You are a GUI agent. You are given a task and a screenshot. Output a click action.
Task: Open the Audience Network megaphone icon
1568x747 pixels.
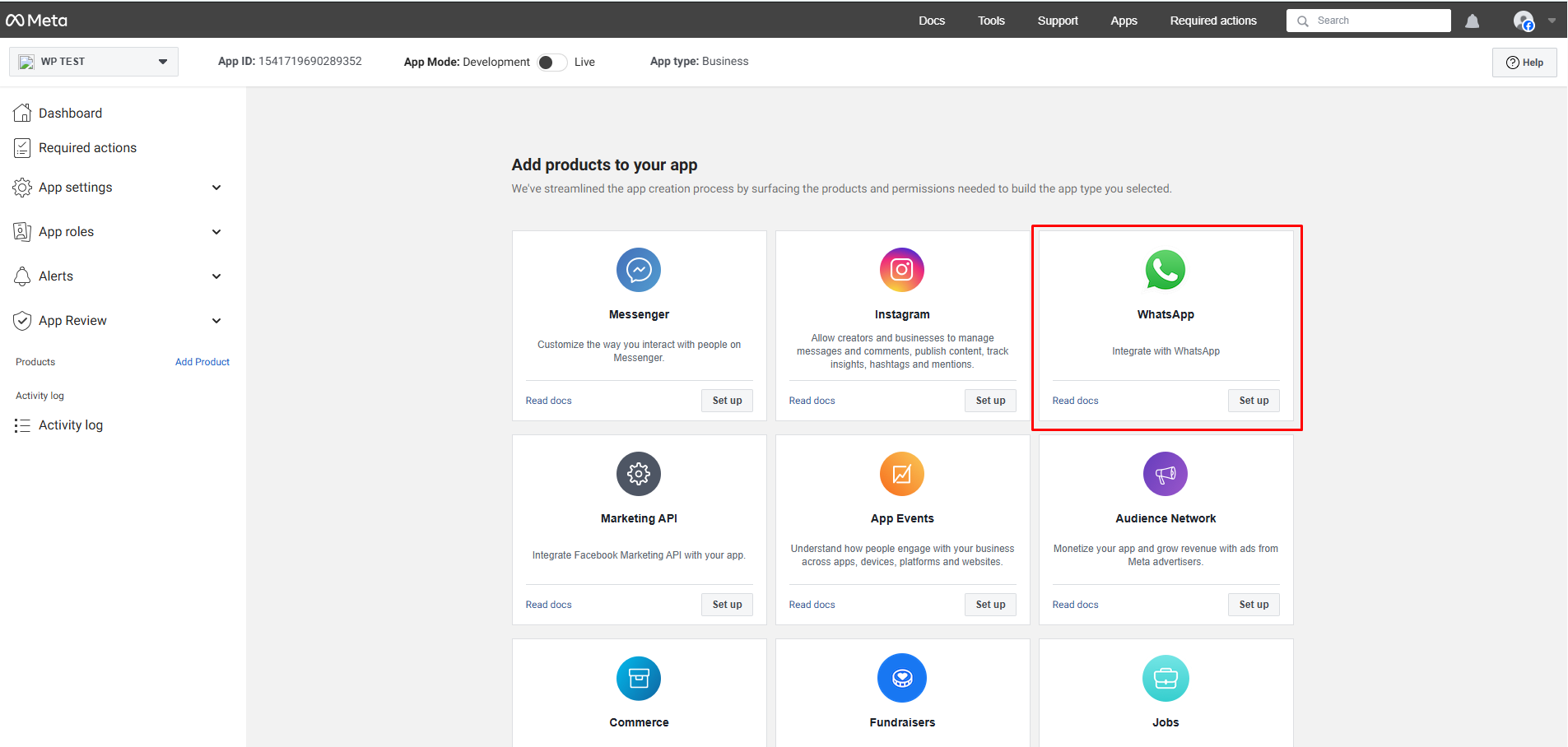(1165, 474)
